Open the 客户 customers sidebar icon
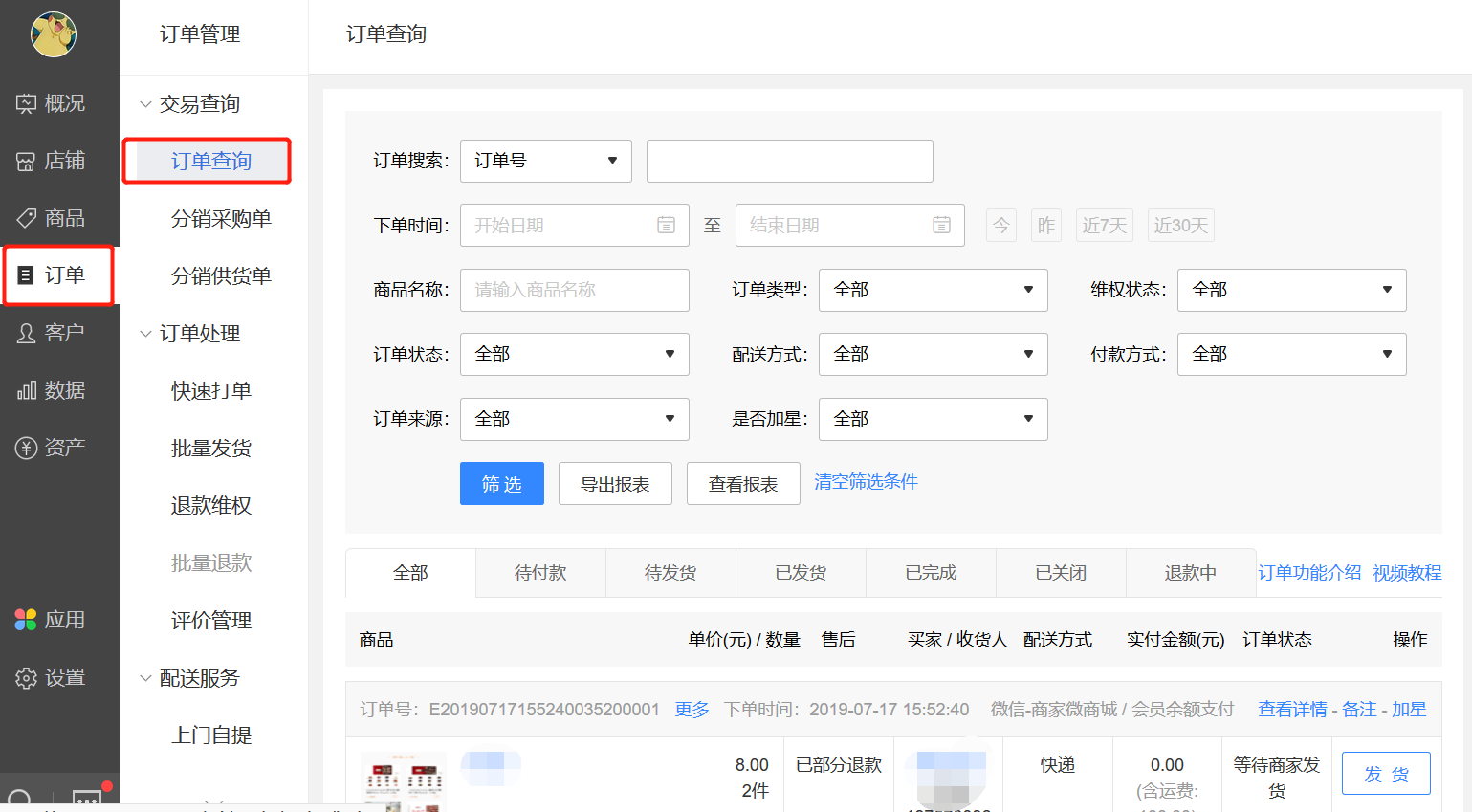This screenshot has width=1472, height=812. tap(26, 333)
